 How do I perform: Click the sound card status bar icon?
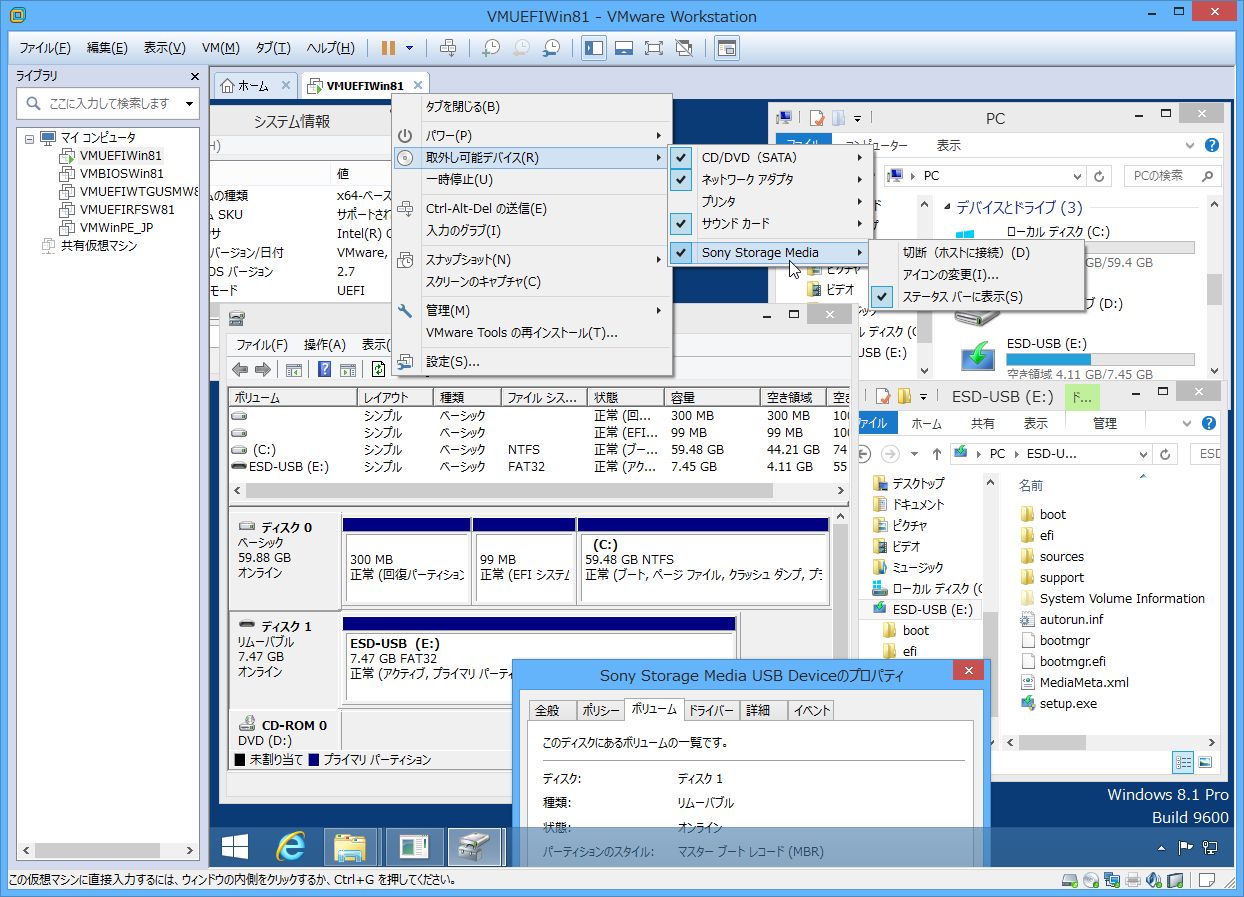pos(1153,880)
